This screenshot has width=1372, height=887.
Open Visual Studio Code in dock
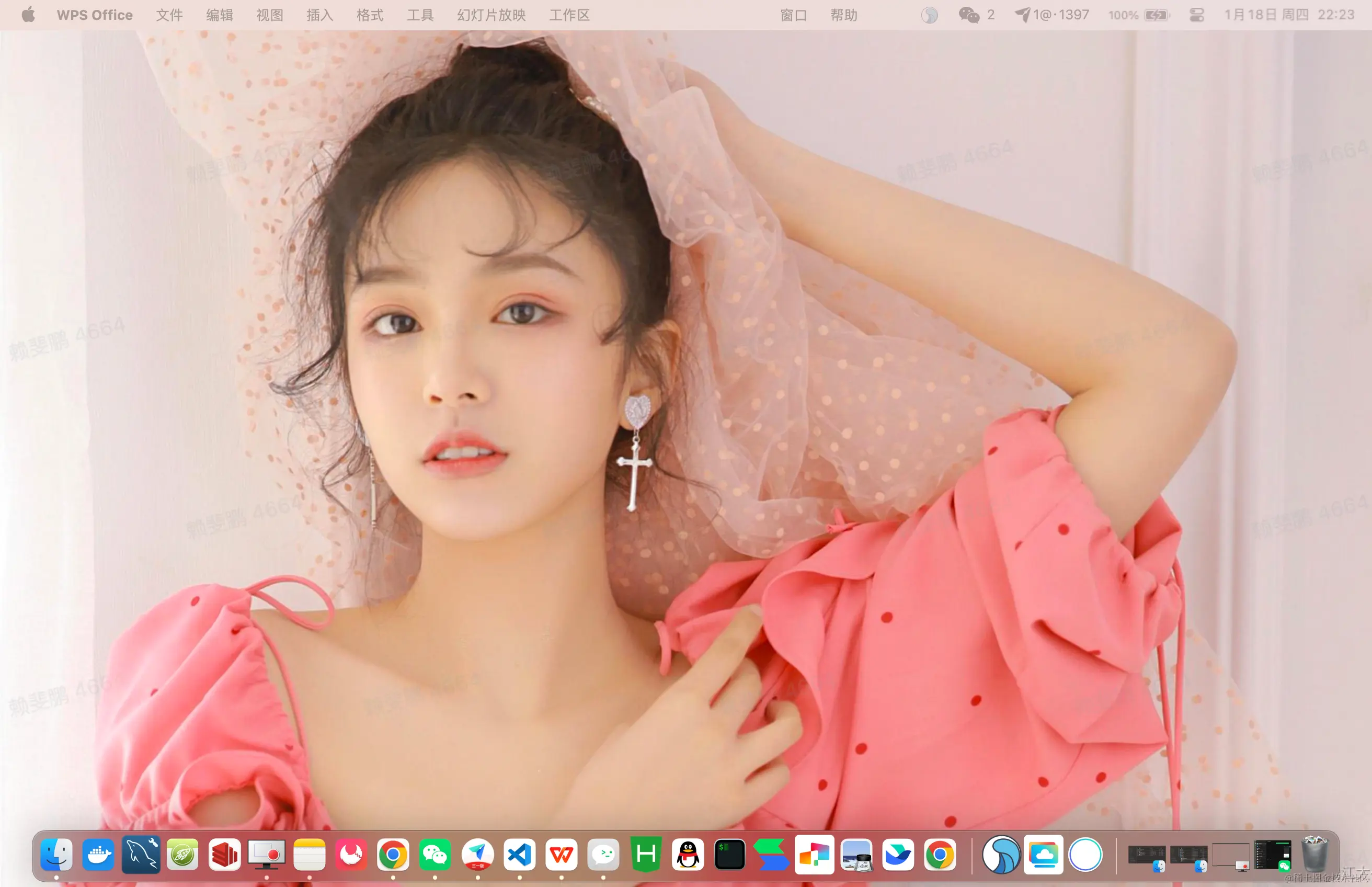pyautogui.click(x=519, y=855)
